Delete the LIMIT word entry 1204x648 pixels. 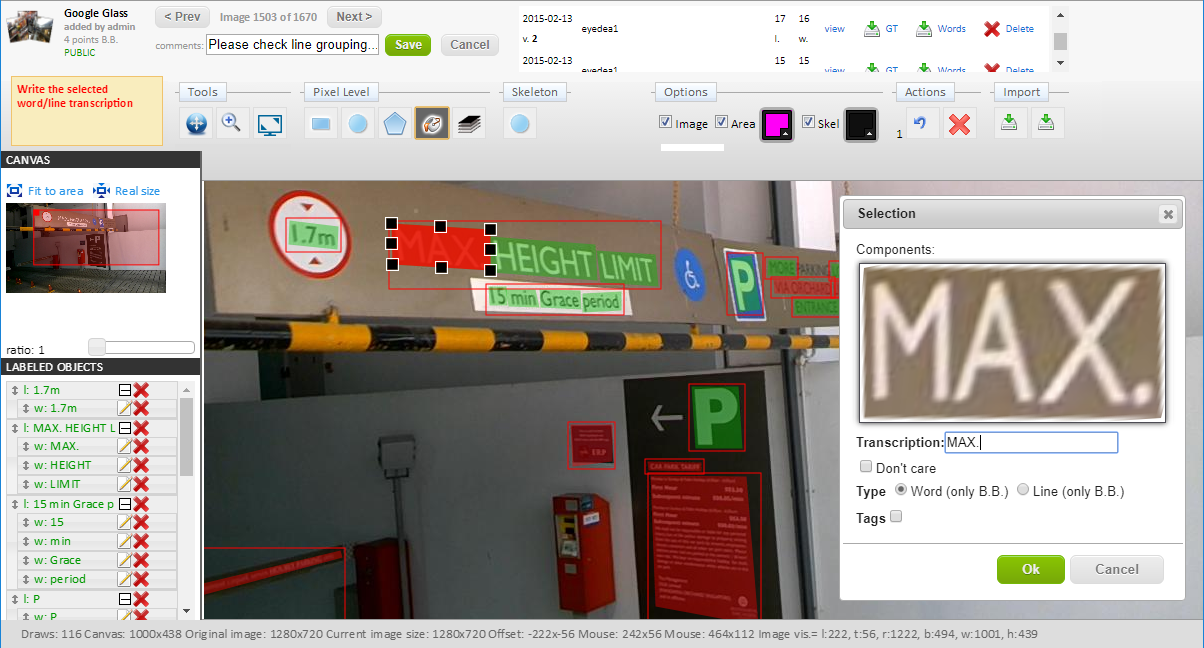[142, 484]
